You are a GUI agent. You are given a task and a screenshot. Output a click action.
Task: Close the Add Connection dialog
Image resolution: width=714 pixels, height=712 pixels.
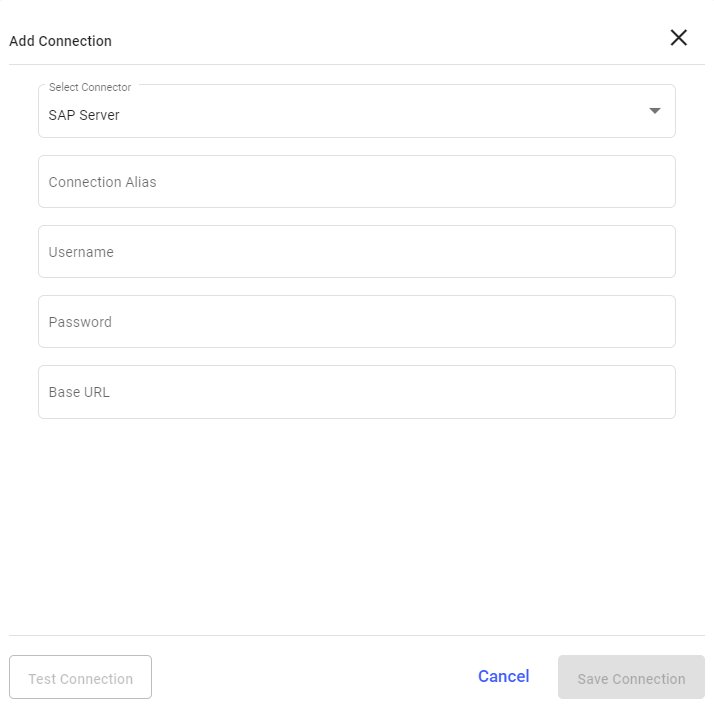[678, 38]
